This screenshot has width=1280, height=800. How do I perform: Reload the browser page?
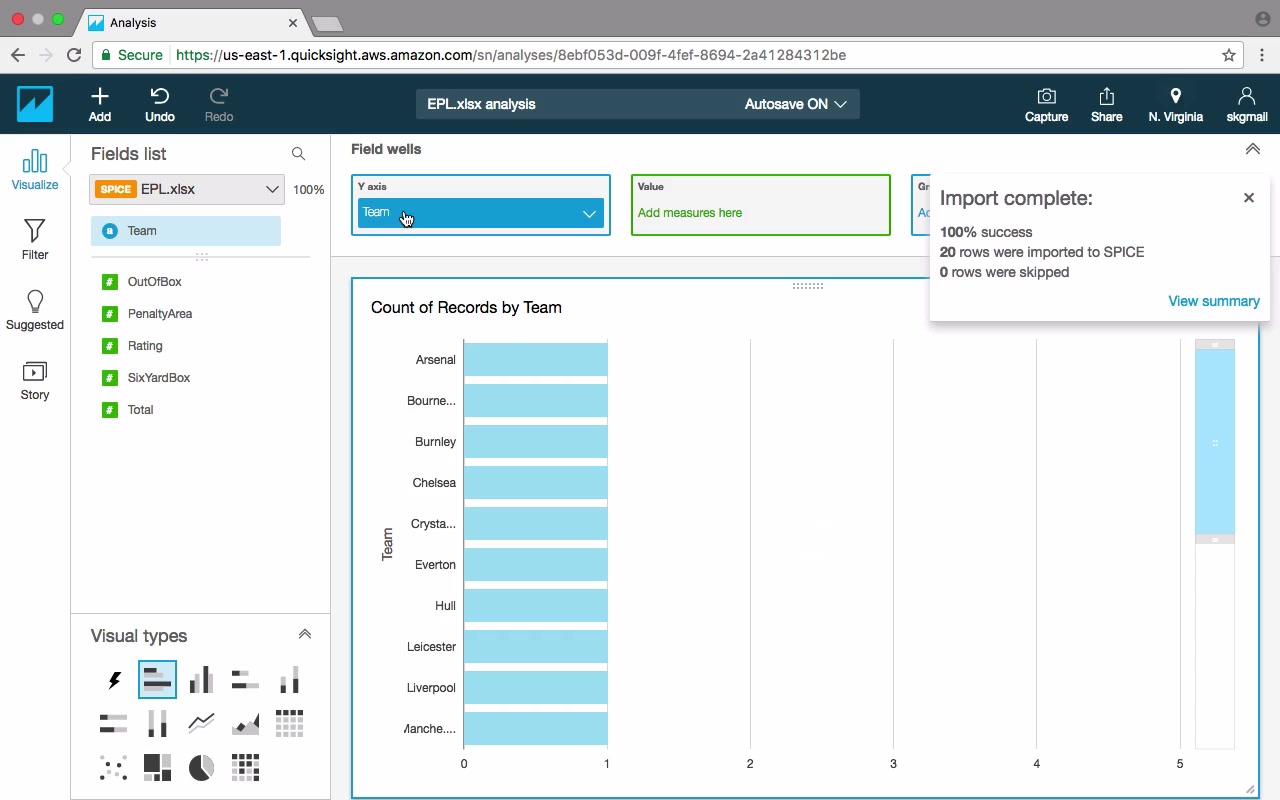(74, 55)
